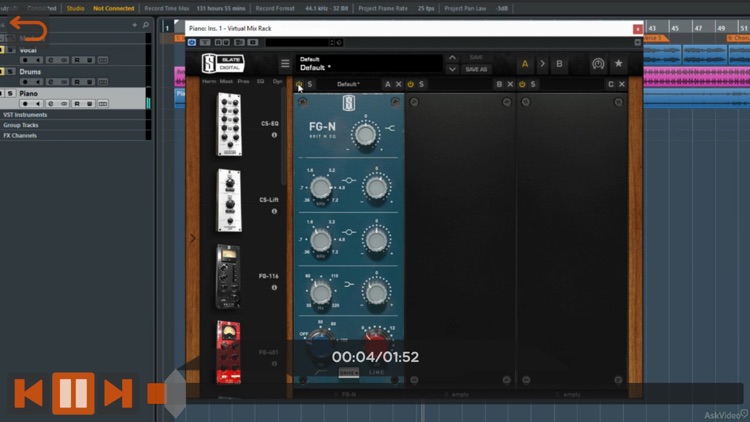Bypass the plugin with header power button
Screen dimensions: 750x422
[x=192, y=43]
